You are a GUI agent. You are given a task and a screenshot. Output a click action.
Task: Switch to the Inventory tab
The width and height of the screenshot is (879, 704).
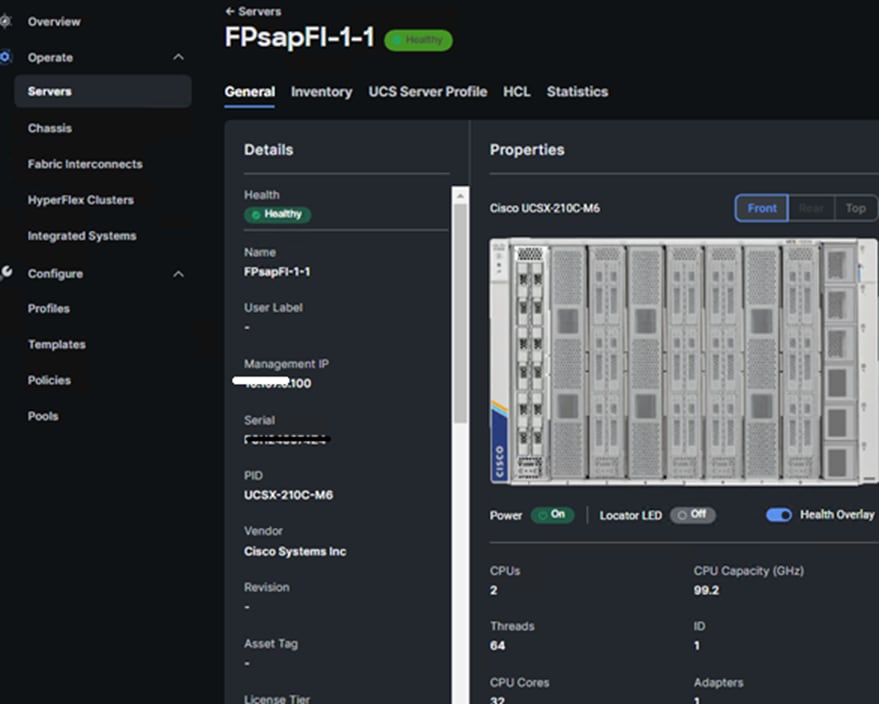click(x=321, y=92)
